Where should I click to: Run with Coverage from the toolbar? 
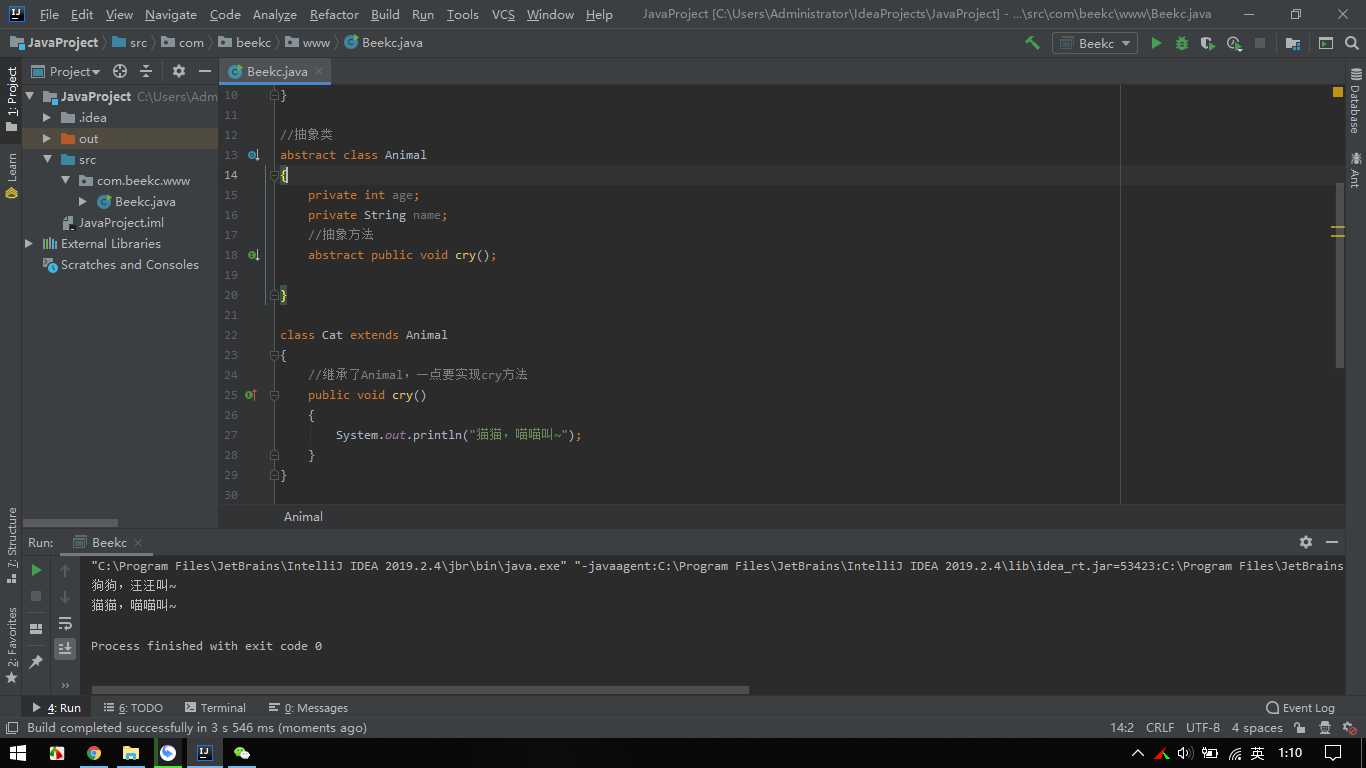click(1208, 43)
